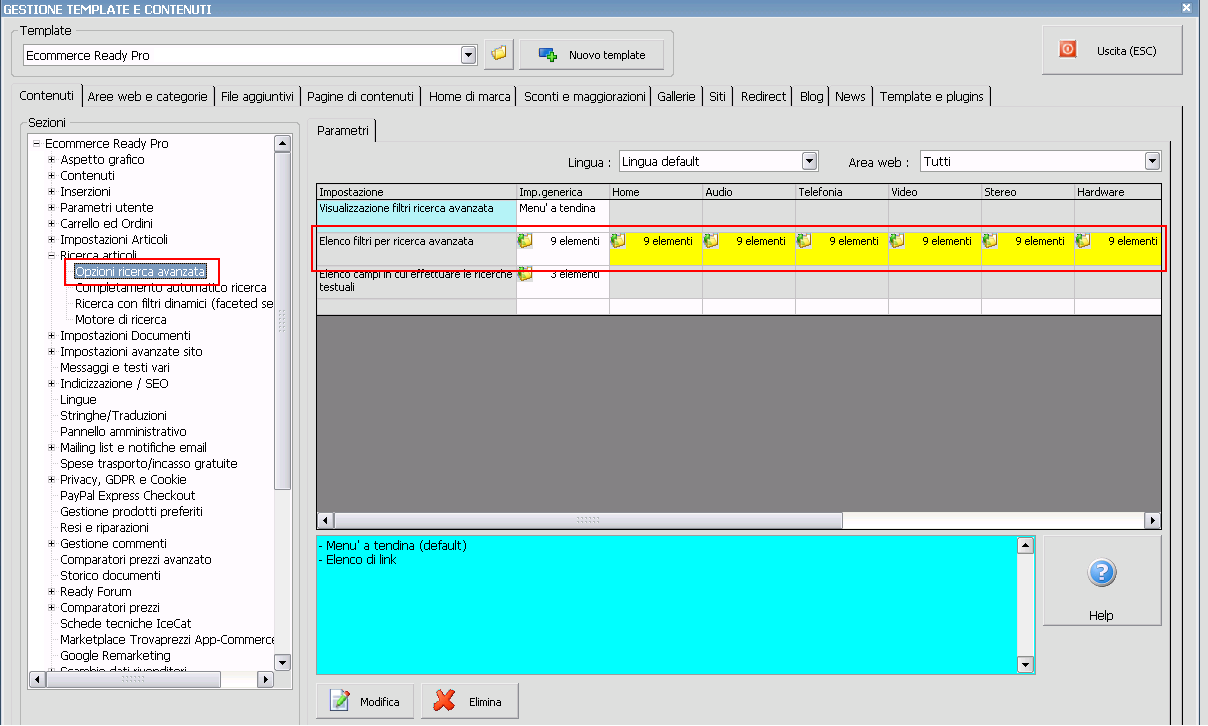Image resolution: width=1208 pixels, height=726 pixels.
Task: Open the Template combo box arrow
Action: click(x=468, y=55)
